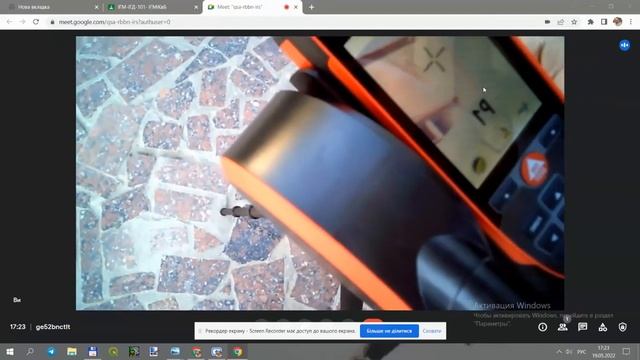Open the meeting details info icon
Viewport: 640px width, 360px height.
(x=542, y=327)
